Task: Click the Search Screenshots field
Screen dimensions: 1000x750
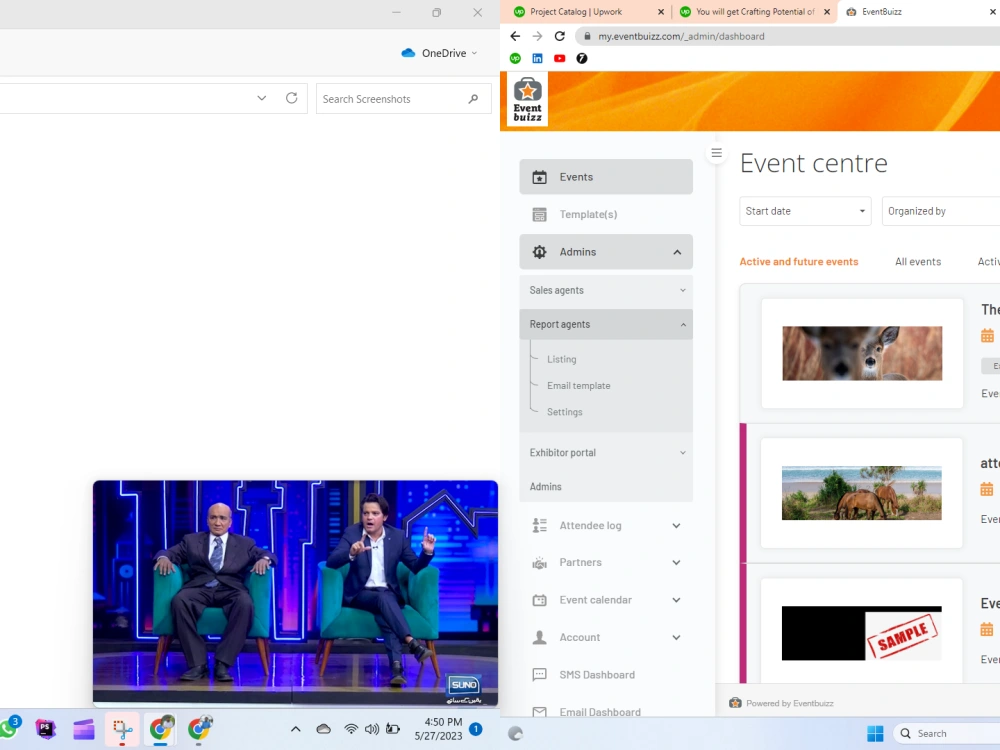Action: tap(403, 99)
